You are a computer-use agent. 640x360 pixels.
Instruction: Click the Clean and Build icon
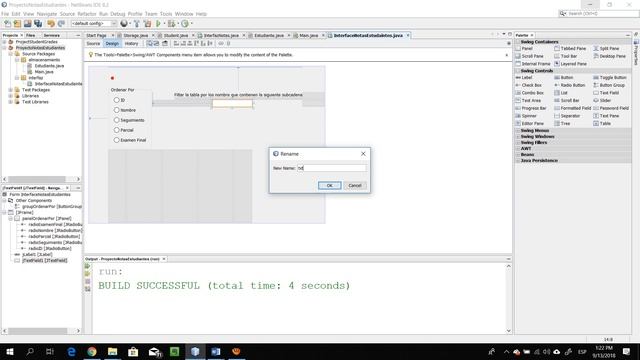coord(147,24)
